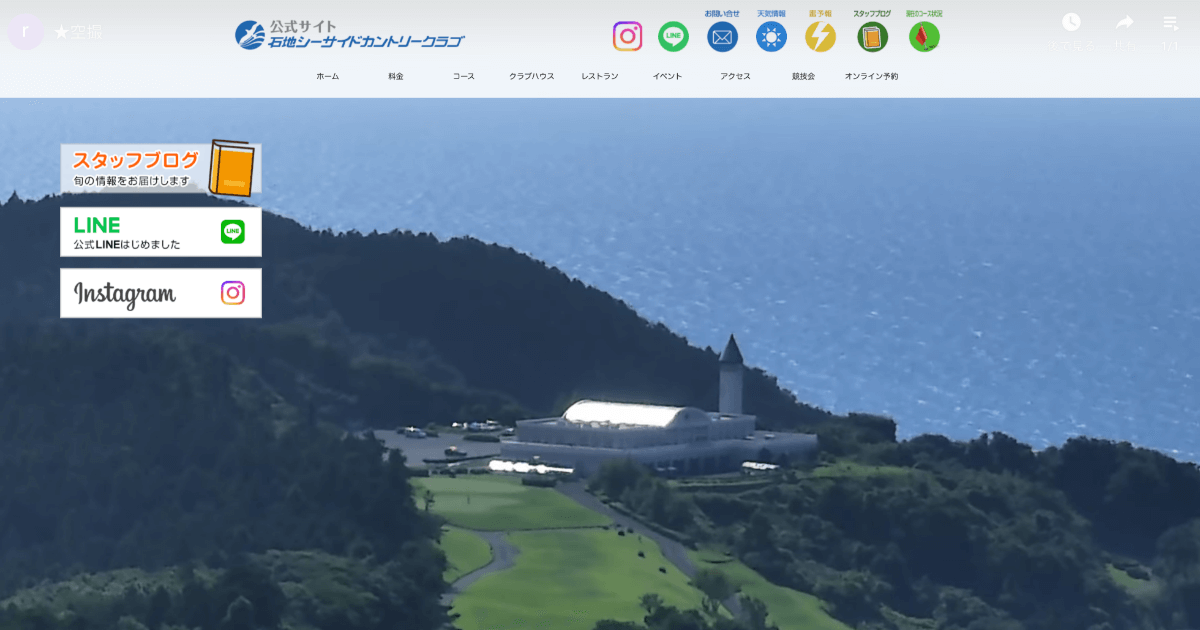Click the ★空撮 video title

click(77, 32)
